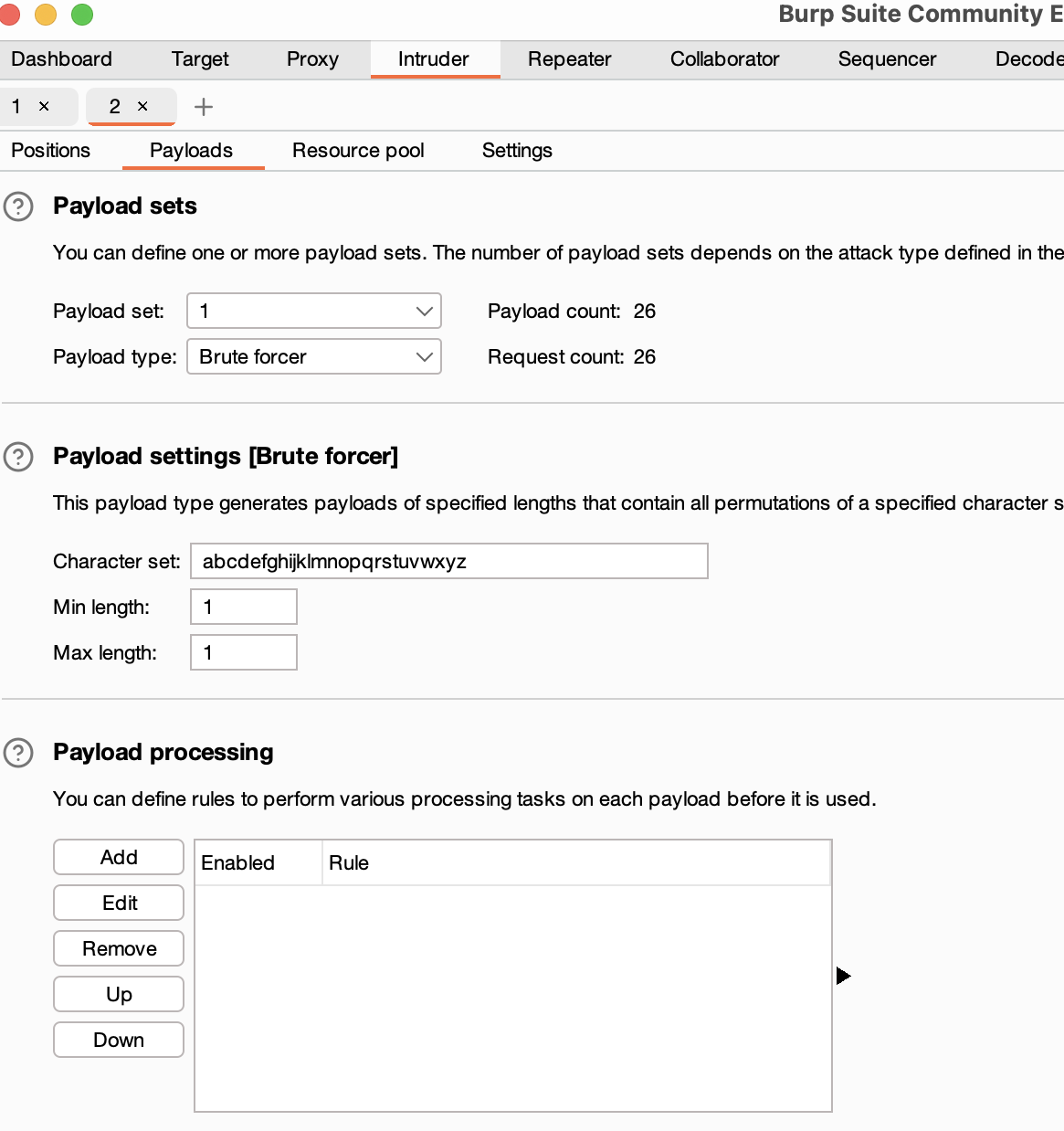Switch to the Dashboard tab
Image resolution: width=1064 pixels, height=1131 pixels.
point(61,59)
